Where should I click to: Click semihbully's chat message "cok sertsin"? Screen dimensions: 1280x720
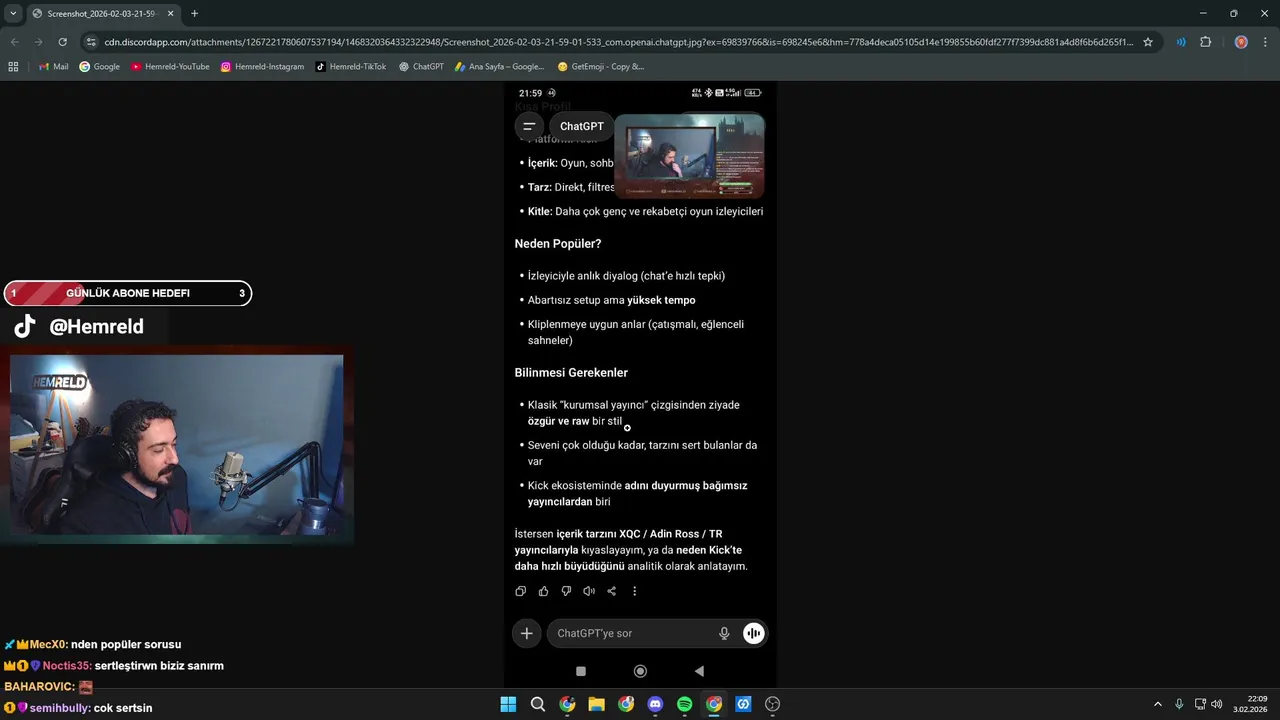123,708
